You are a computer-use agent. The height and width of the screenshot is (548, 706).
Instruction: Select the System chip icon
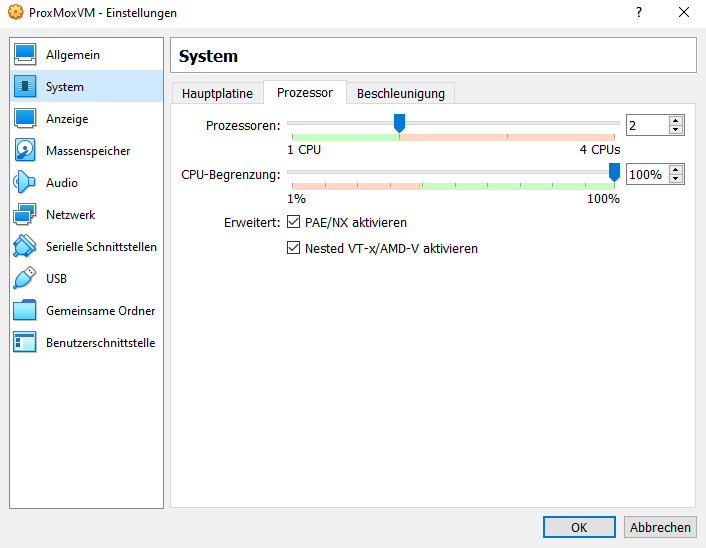tap(25, 86)
